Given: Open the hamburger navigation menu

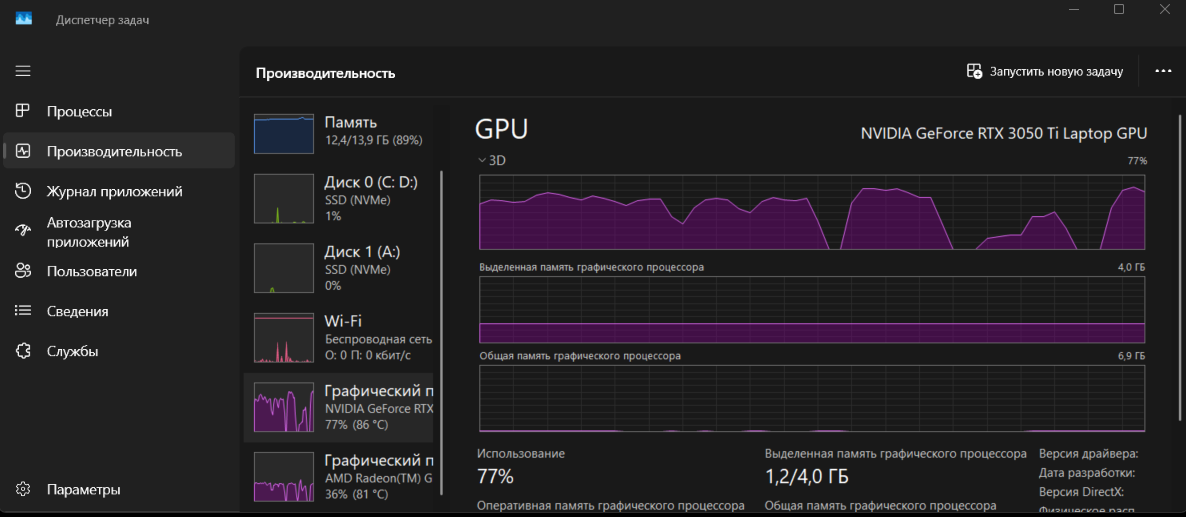Looking at the screenshot, I should (x=23, y=71).
